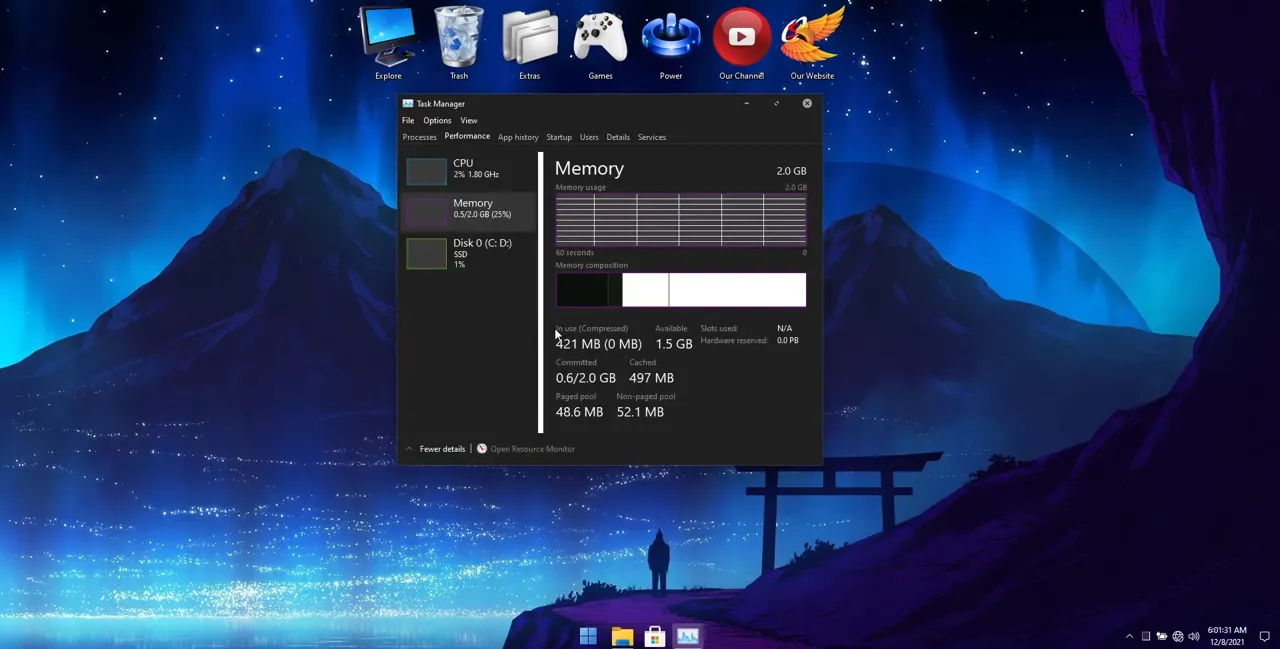Open Microsoft Store from the taskbar

point(655,636)
